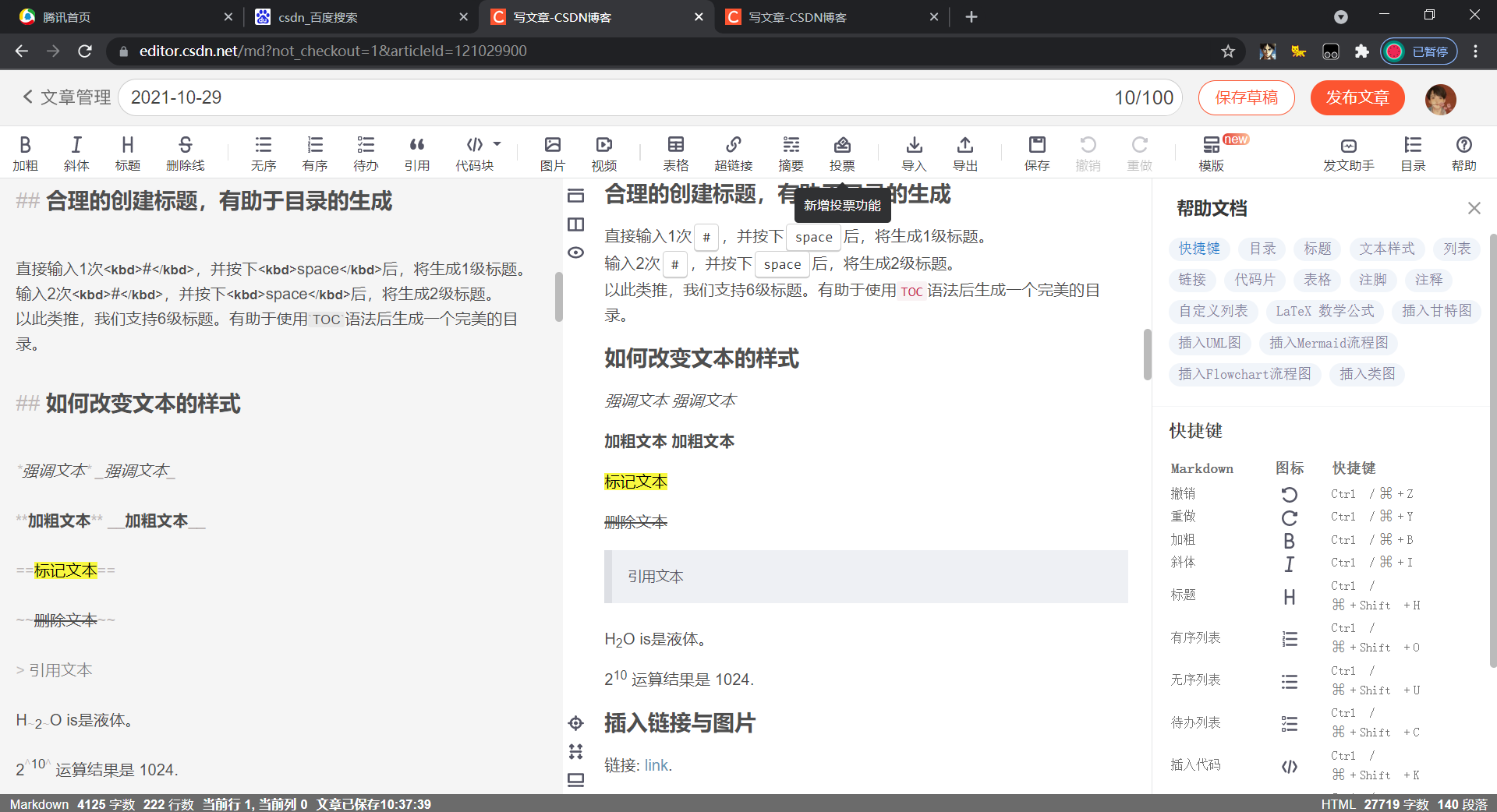Open new browser tab with plus

(x=971, y=17)
